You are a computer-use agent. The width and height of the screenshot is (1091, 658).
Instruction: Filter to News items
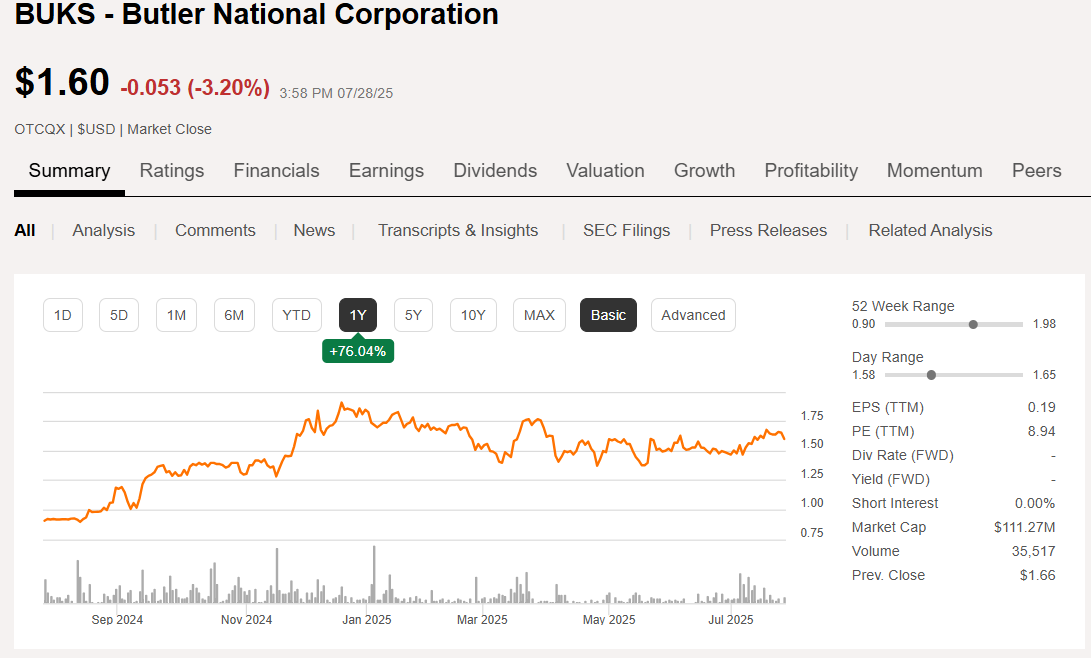click(314, 230)
